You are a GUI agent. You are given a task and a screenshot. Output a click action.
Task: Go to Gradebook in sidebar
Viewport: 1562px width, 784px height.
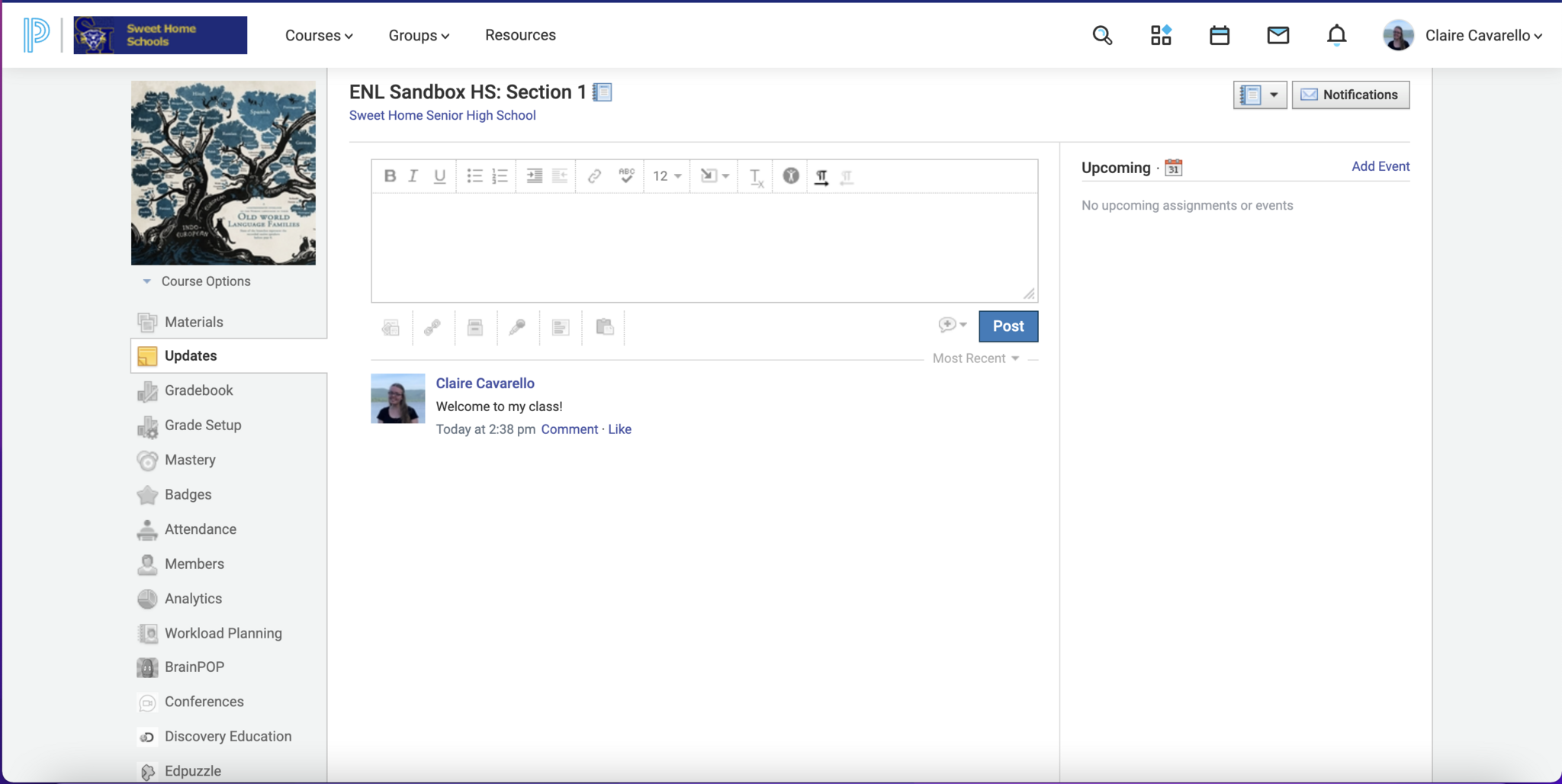198,390
